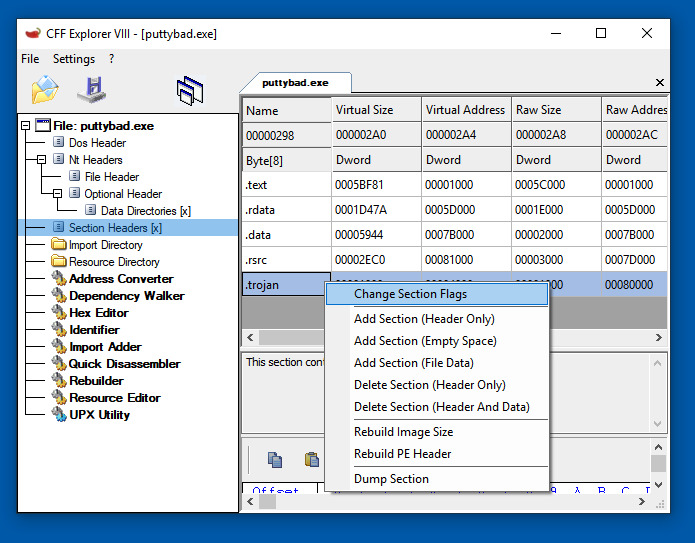Click the cascading windows icon in toolbar
The height and width of the screenshot is (543, 695).
point(190,91)
